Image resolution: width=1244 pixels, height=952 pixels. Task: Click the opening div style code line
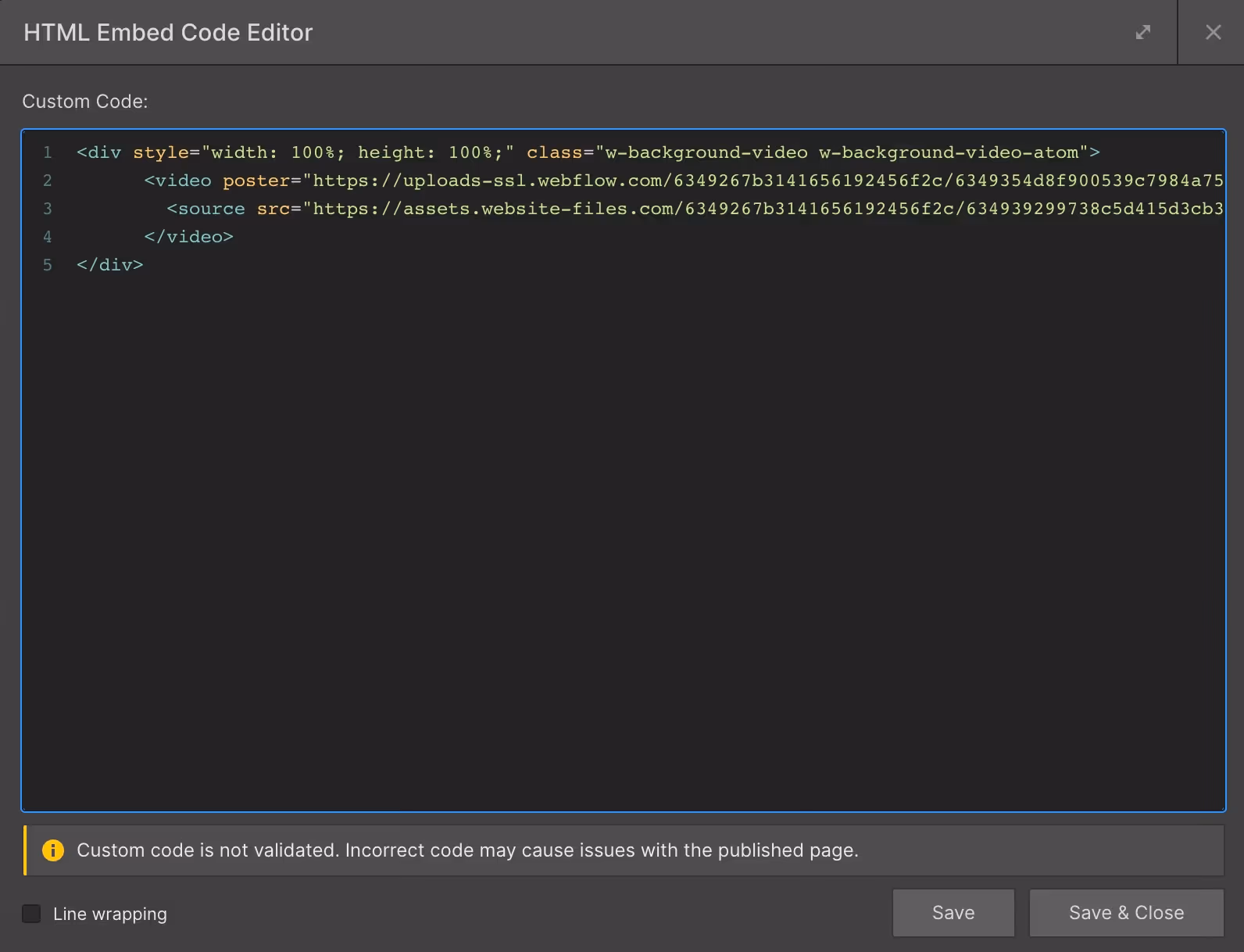pyautogui.click(x=588, y=152)
